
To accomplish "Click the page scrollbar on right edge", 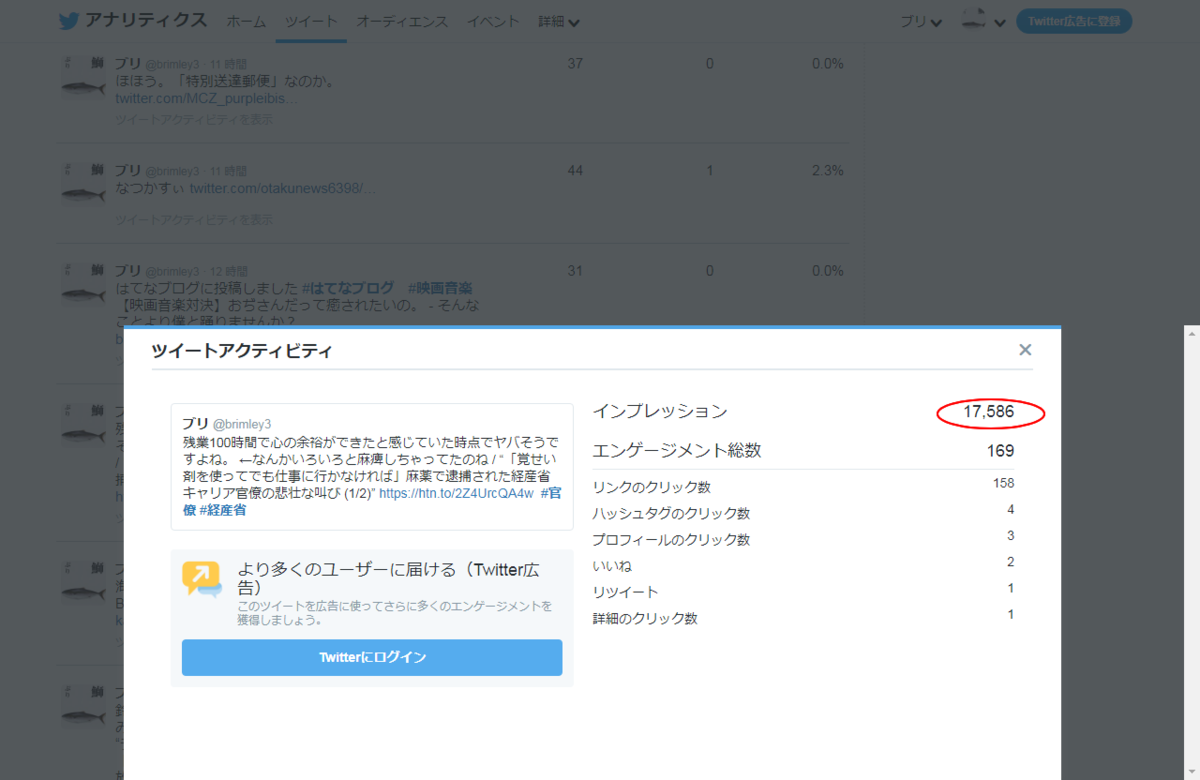I will (x=1192, y=552).
